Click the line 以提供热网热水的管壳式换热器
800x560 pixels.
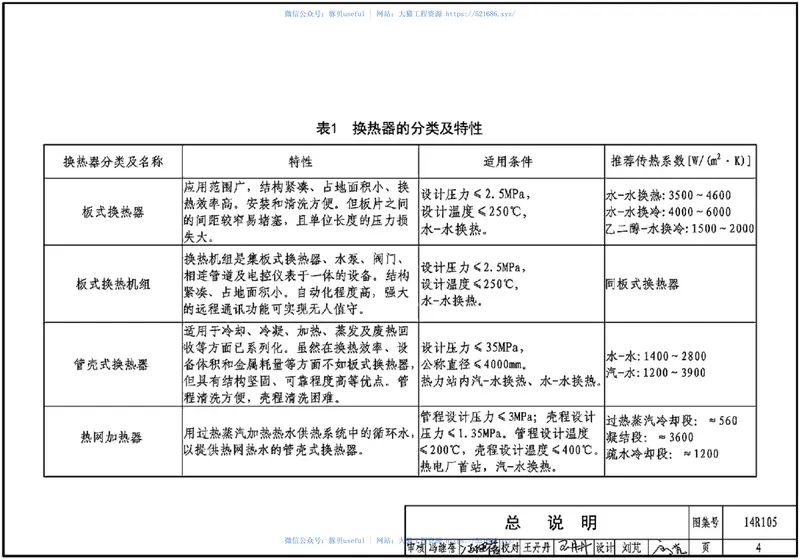(x=273, y=450)
